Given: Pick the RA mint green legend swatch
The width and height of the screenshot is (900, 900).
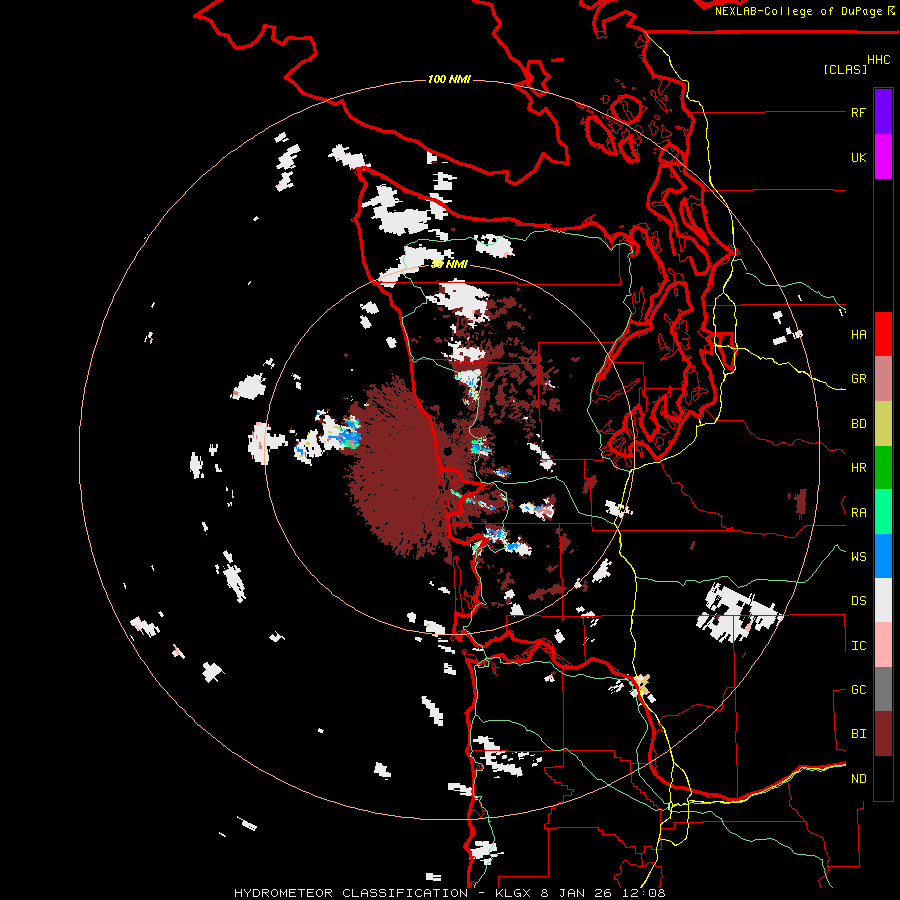Looking at the screenshot, I should pos(883,512).
